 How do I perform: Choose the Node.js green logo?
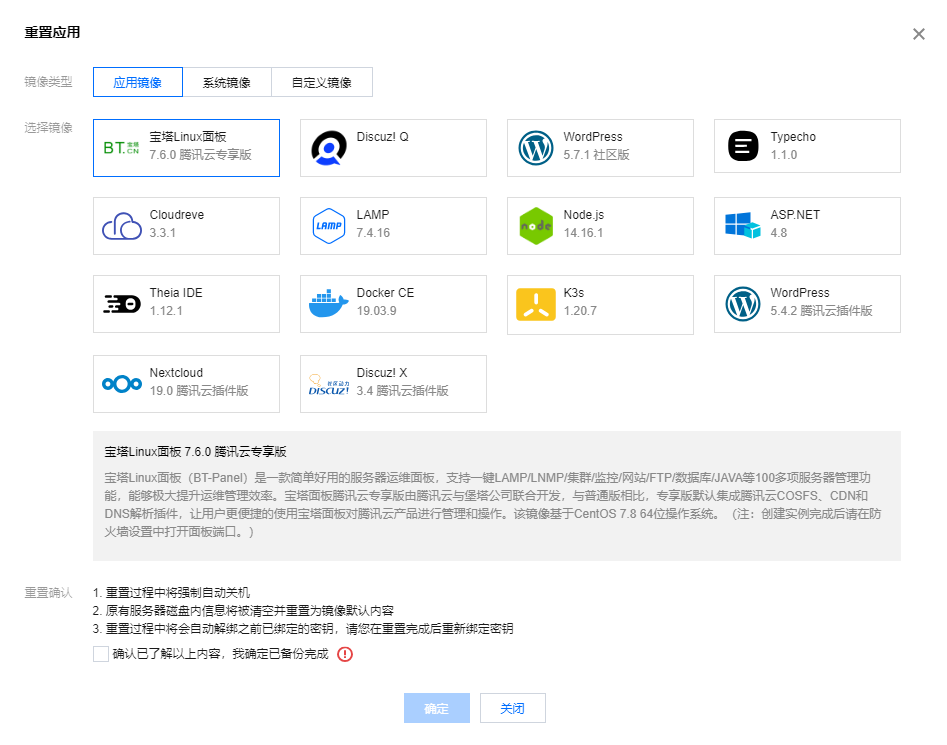click(535, 226)
